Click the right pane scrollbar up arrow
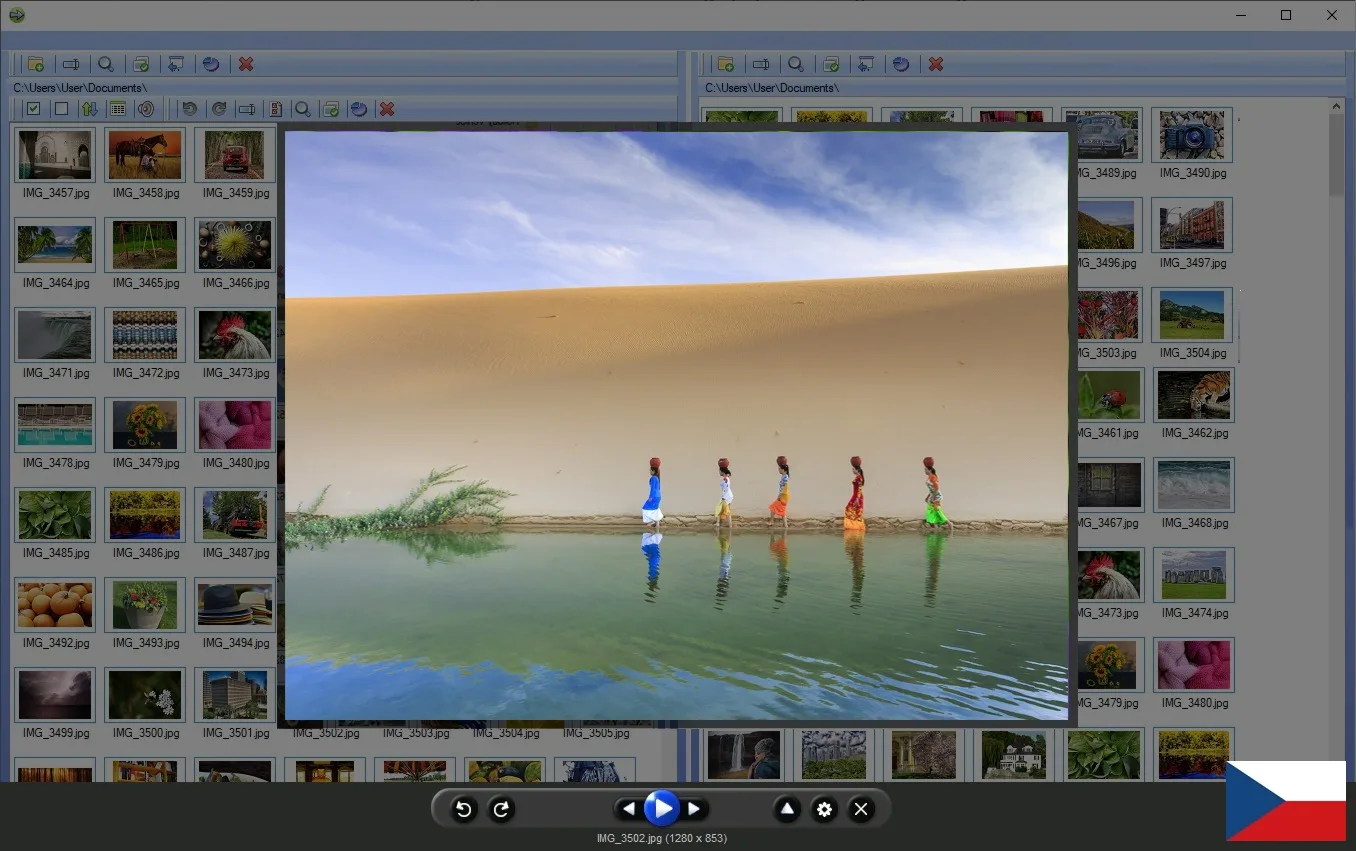Image resolution: width=1356 pixels, height=851 pixels. tap(1337, 106)
